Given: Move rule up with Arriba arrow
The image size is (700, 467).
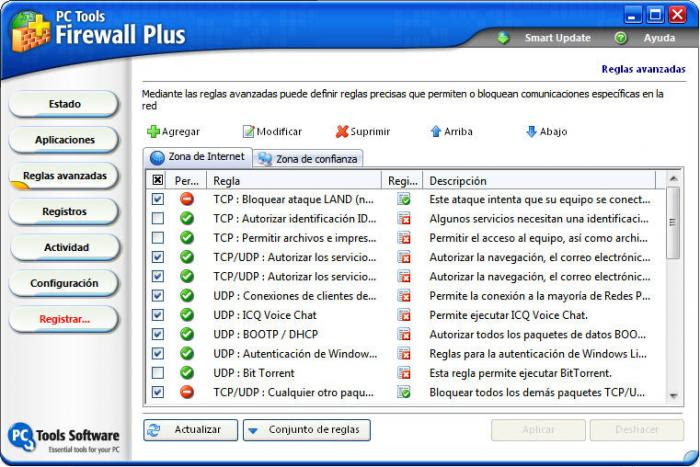Looking at the screenshot, I should (436, 131).
